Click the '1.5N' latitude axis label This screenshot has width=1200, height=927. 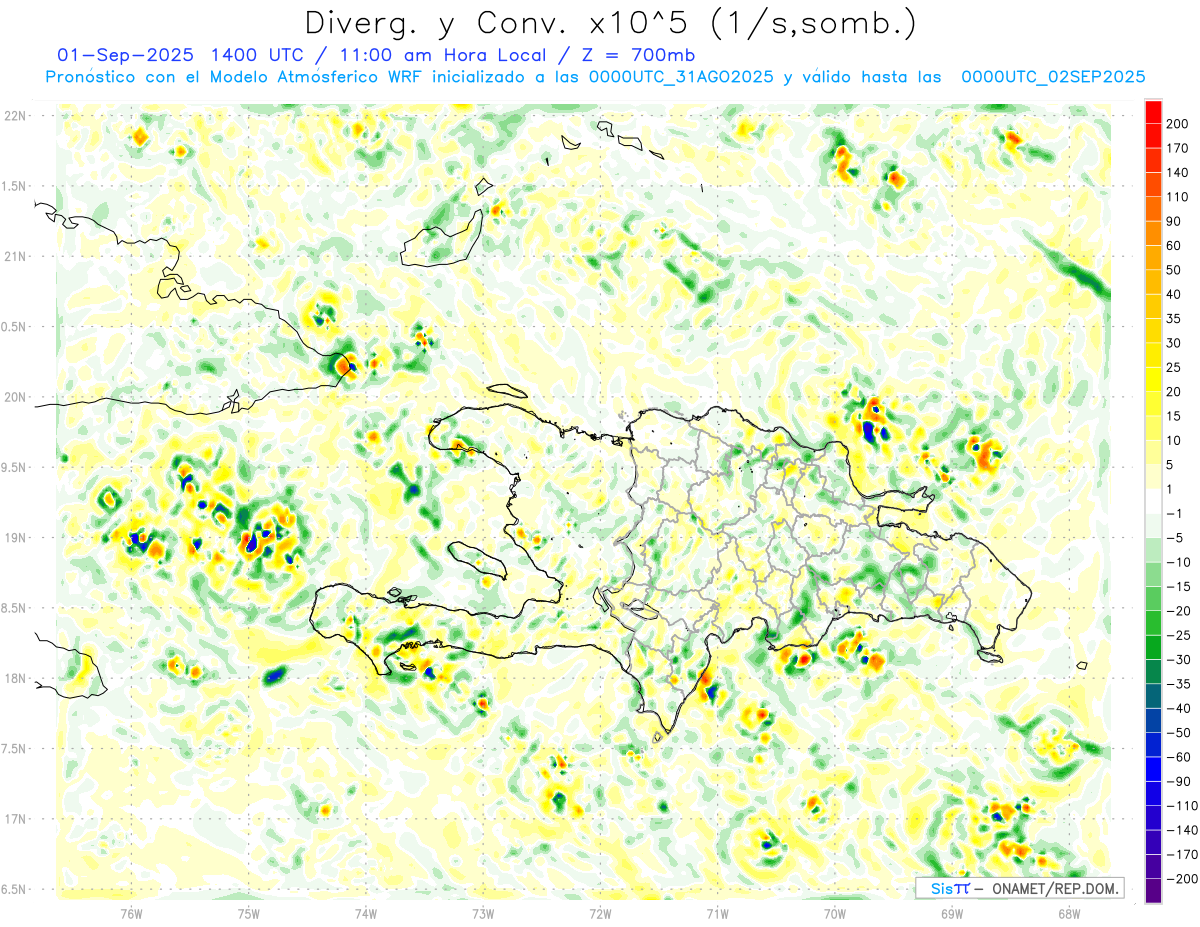15,186
